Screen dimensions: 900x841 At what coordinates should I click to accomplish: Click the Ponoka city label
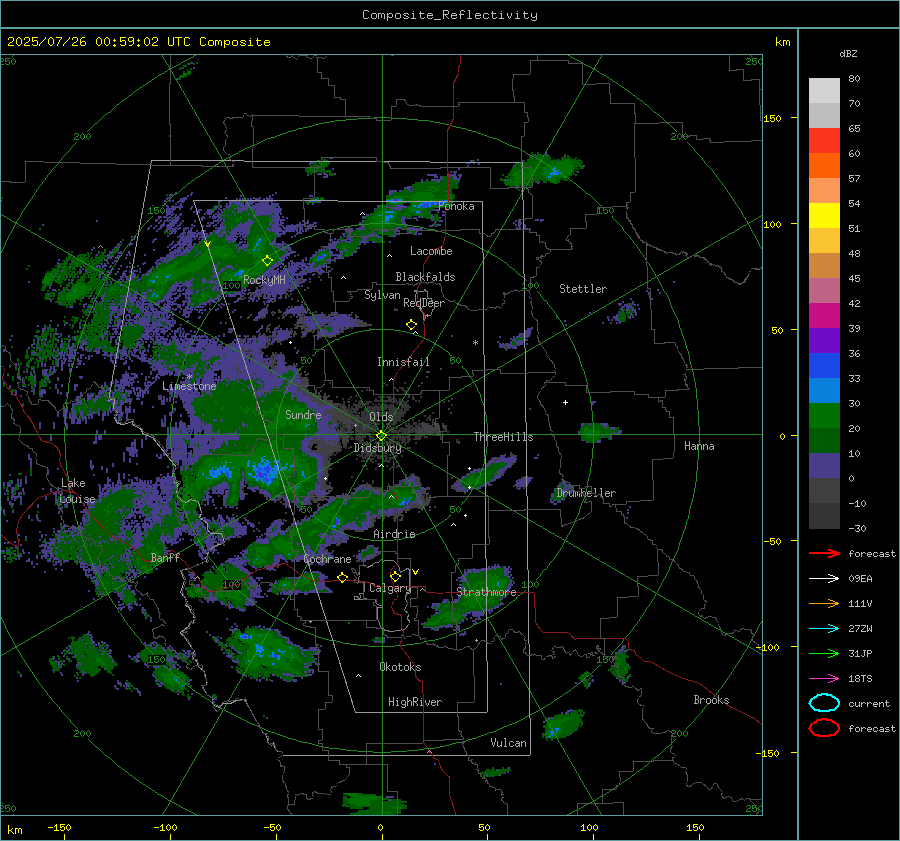(x=456, y=206)
